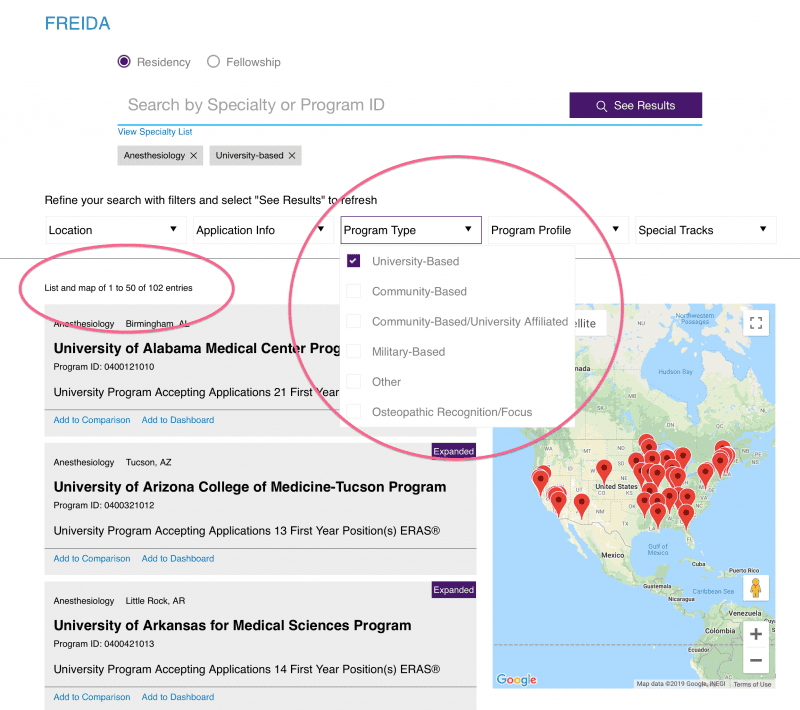Add University of Arizona program to comparison

tap(92, 559)
